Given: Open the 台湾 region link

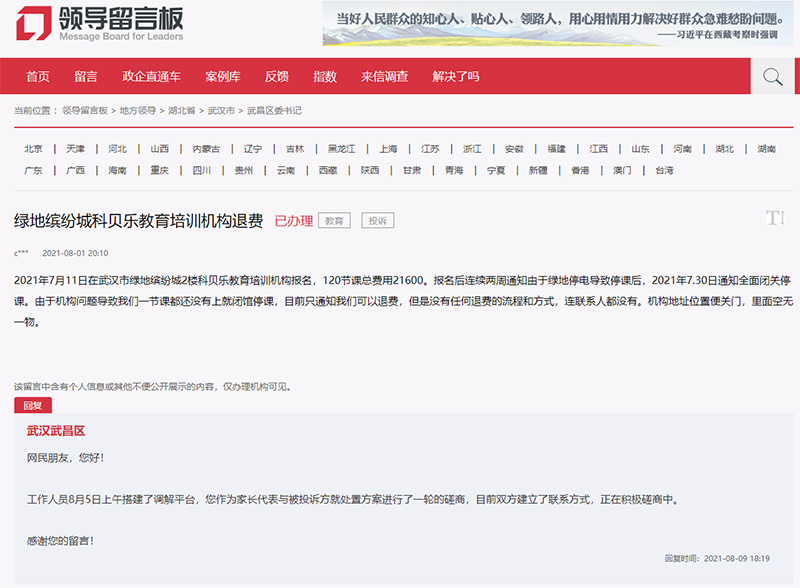Looking at the screenshot, I should coord(664,170).
